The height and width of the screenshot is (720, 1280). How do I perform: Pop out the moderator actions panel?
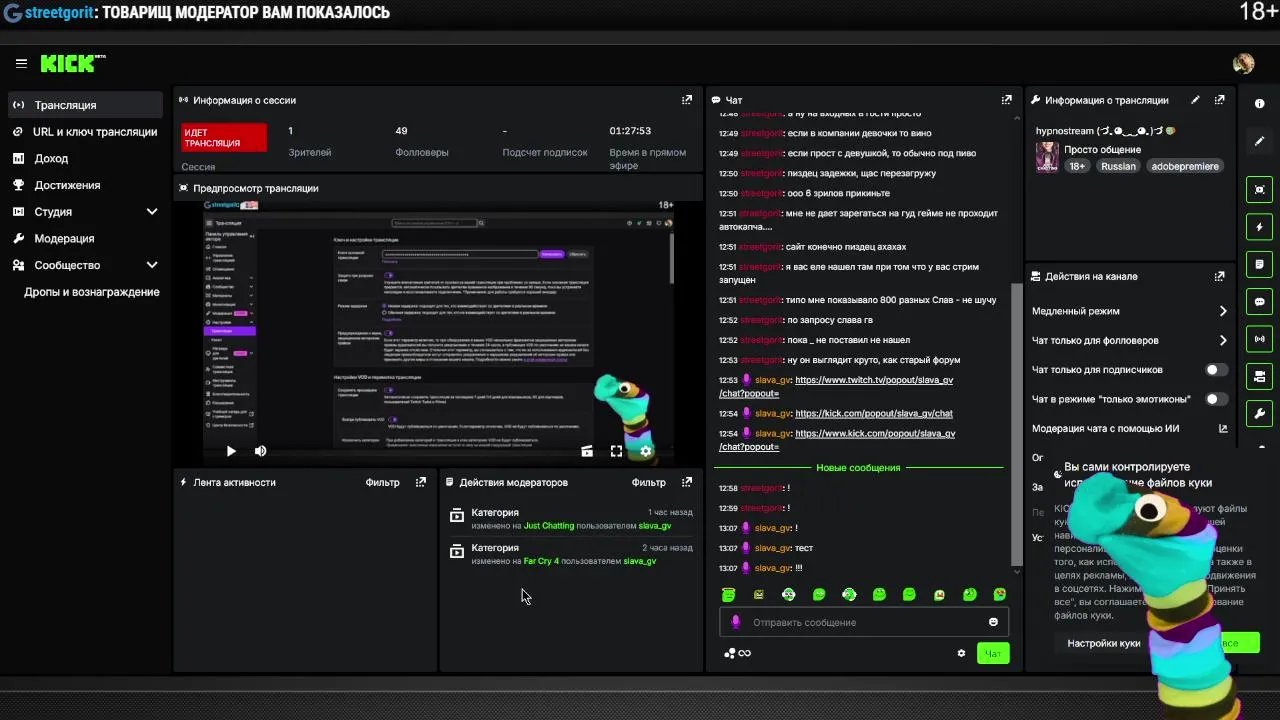pos(686,482)
